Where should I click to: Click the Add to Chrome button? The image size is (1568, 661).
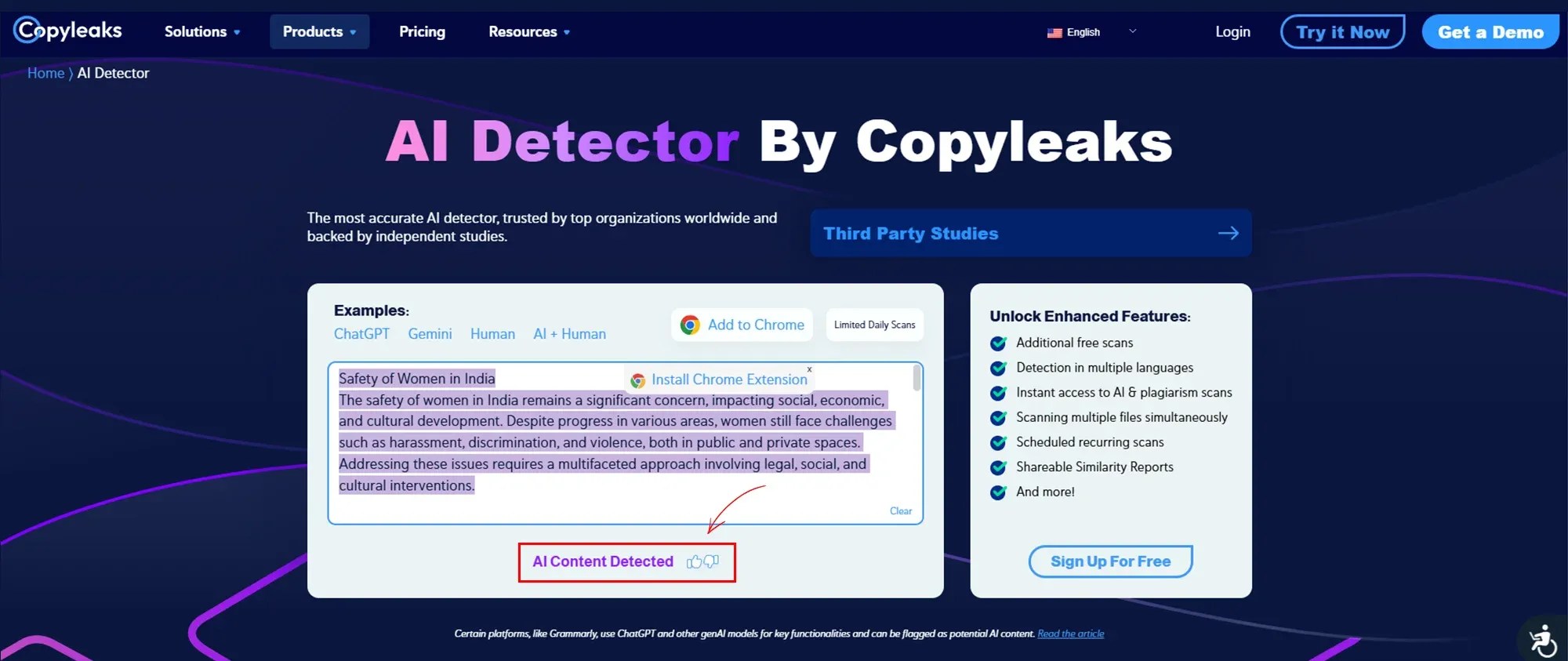click(x=742, y=325)
